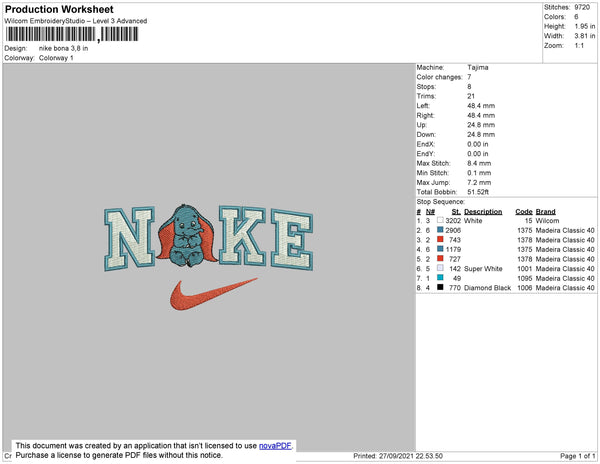
Task: Click the Max Stitch value 8.4 mm
Action: pos(479,163)
